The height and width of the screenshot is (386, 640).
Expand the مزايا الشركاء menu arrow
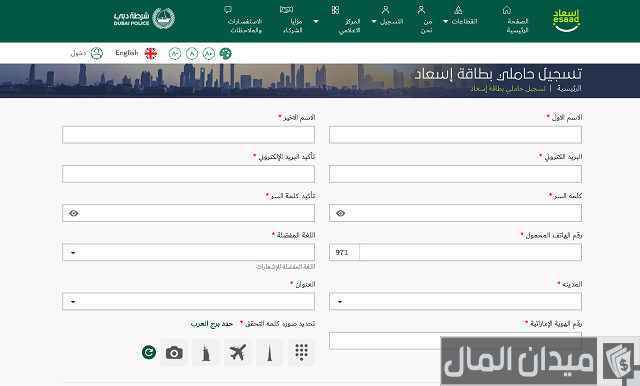tap(316, 21)
